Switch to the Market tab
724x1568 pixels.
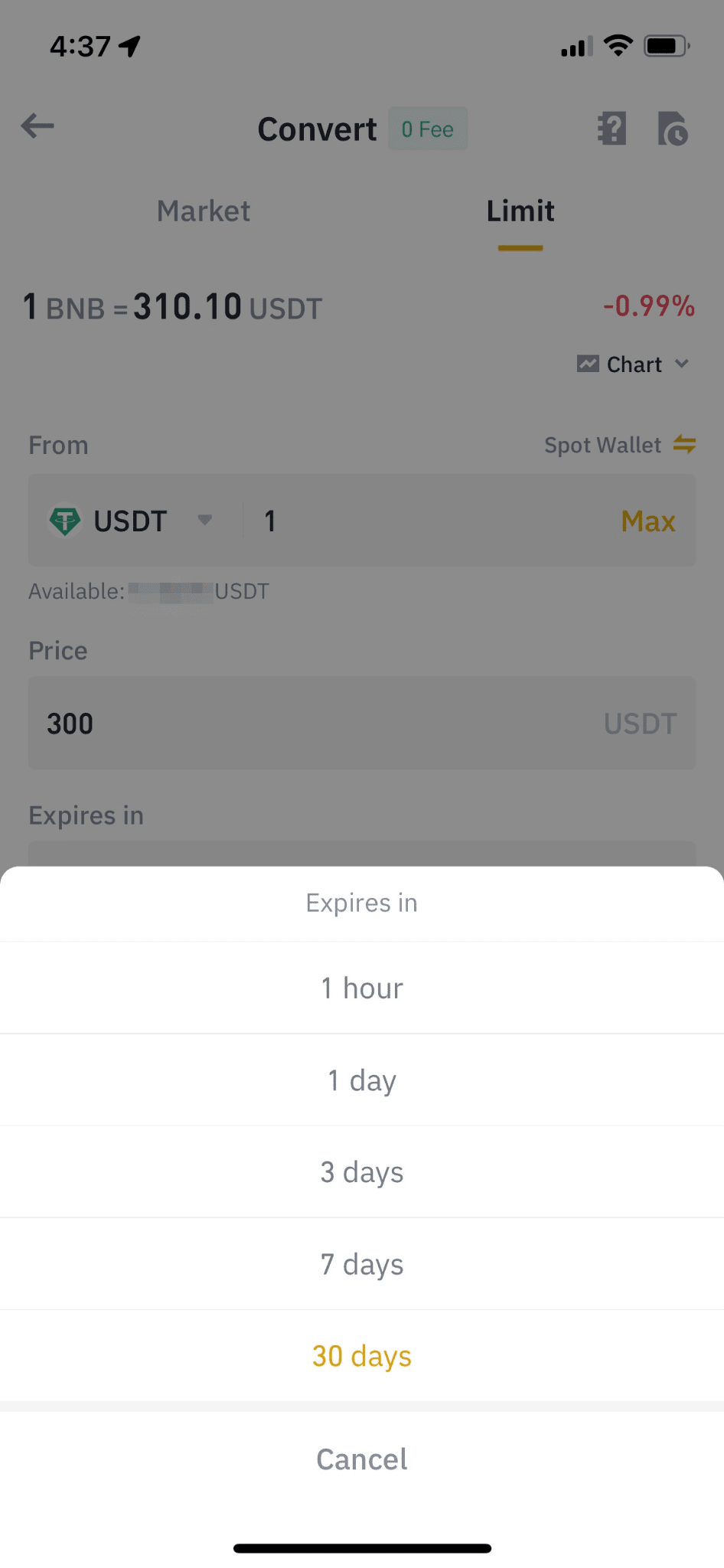[x=204, y=211]
